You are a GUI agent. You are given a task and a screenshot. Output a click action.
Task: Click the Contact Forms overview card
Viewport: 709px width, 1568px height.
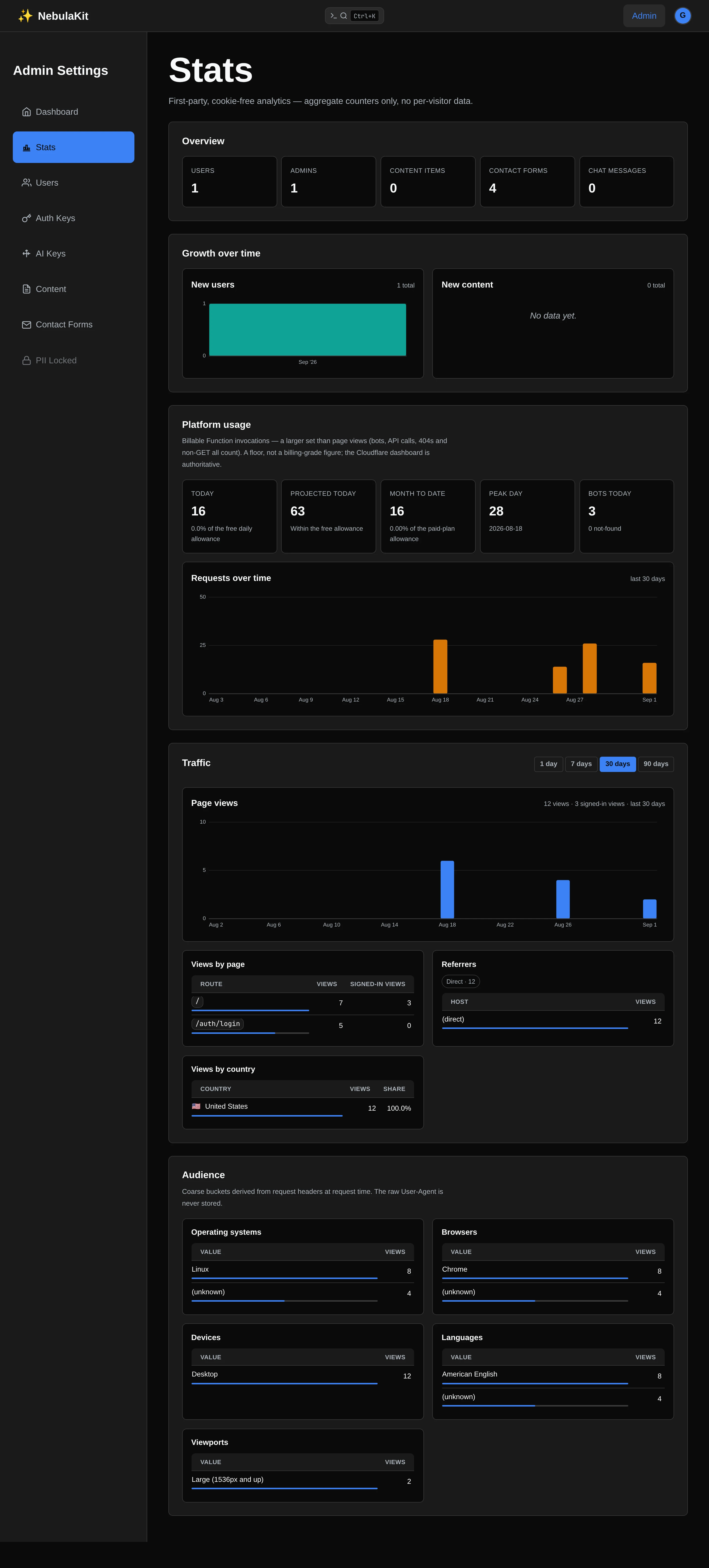tap(527, 181)
